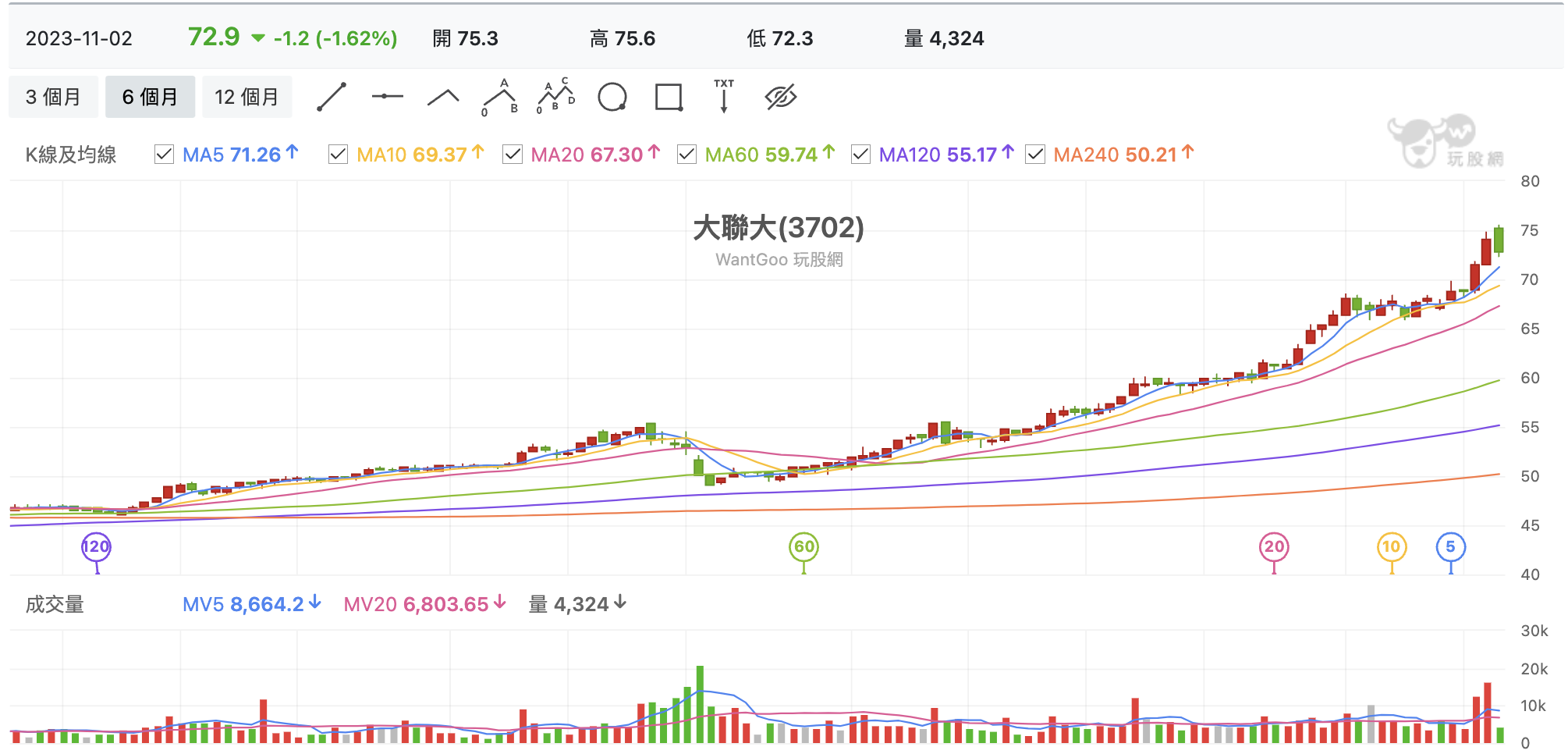Select the trend line drawing tool
The width and height of the screenshot is (1568, 754).
pos(332,97)
